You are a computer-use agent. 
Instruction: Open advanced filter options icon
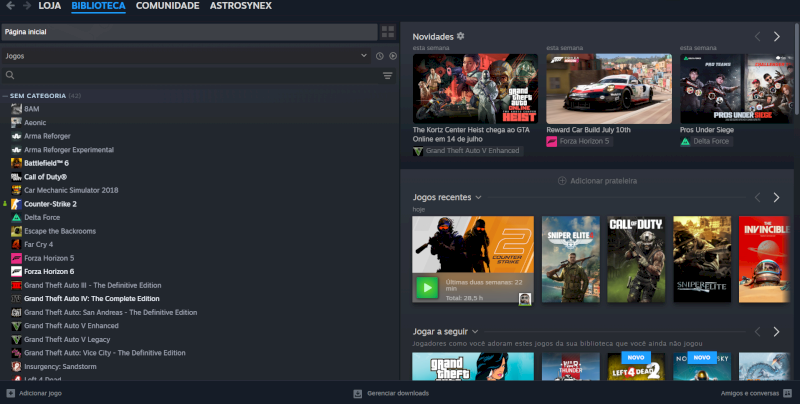click(x=388, y=75)
